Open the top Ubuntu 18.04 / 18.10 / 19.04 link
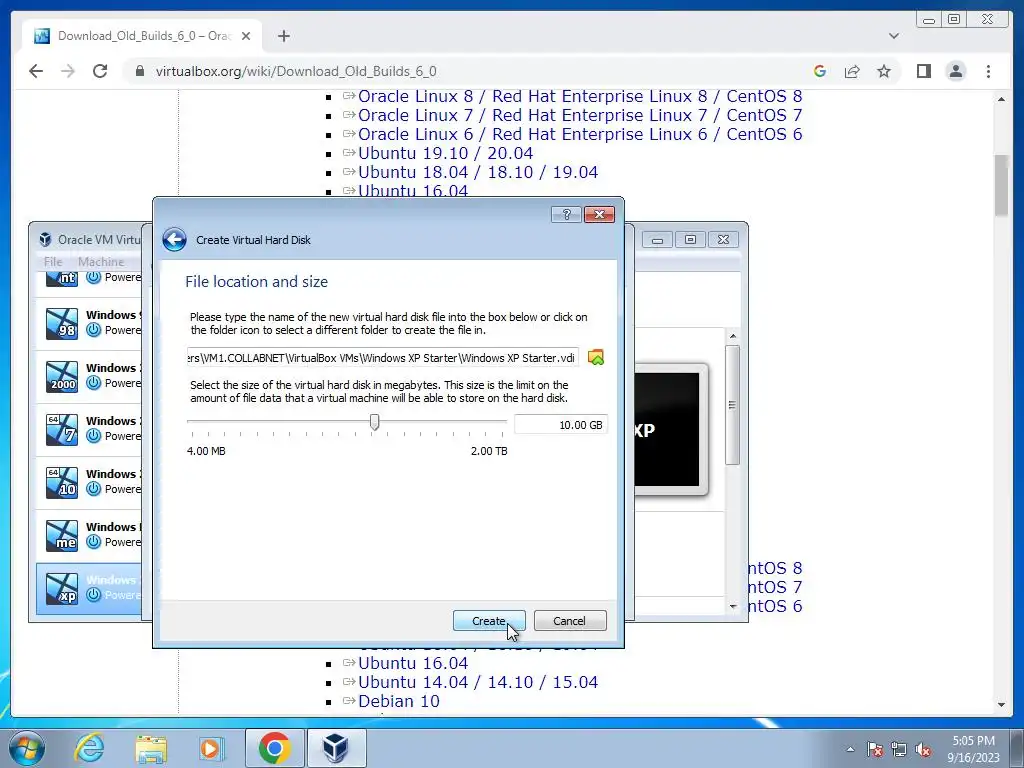 (478, 172)
